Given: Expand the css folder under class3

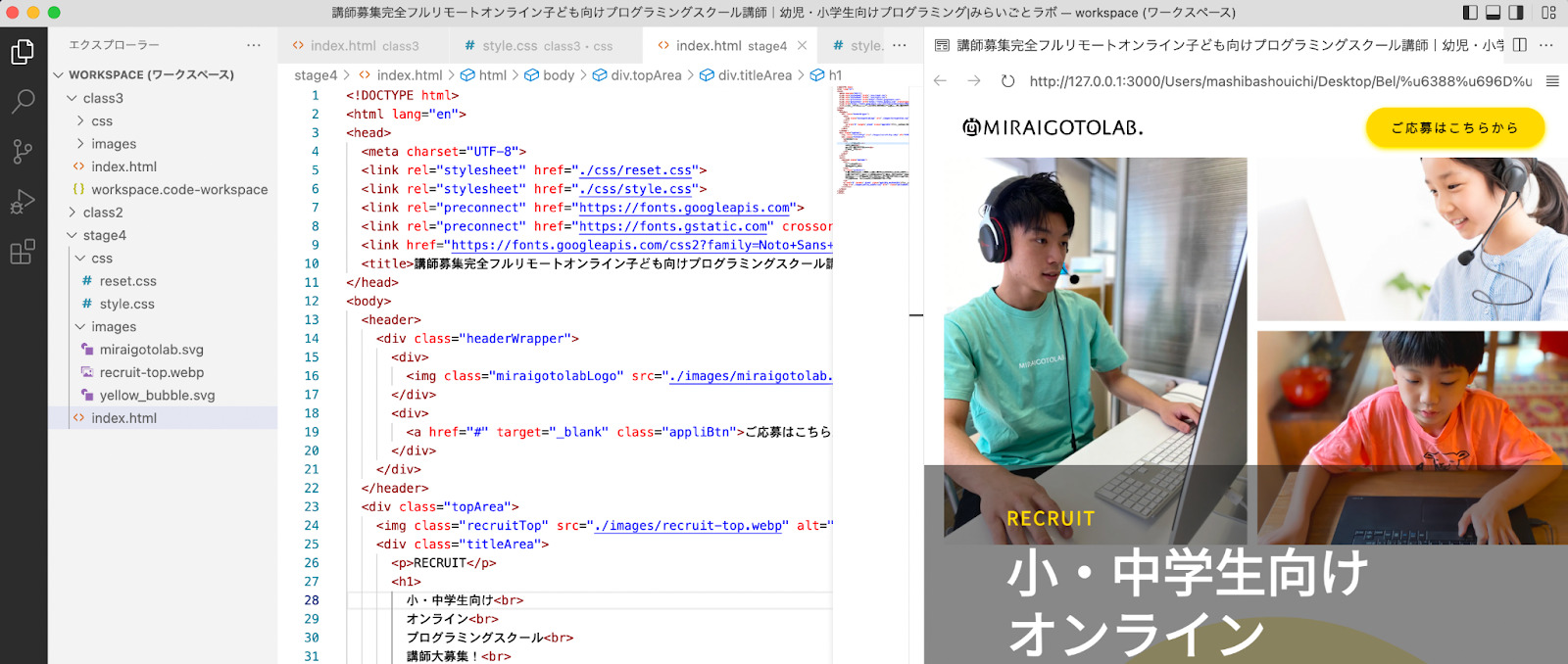Looking at the screenshot, I should (80, 120).
